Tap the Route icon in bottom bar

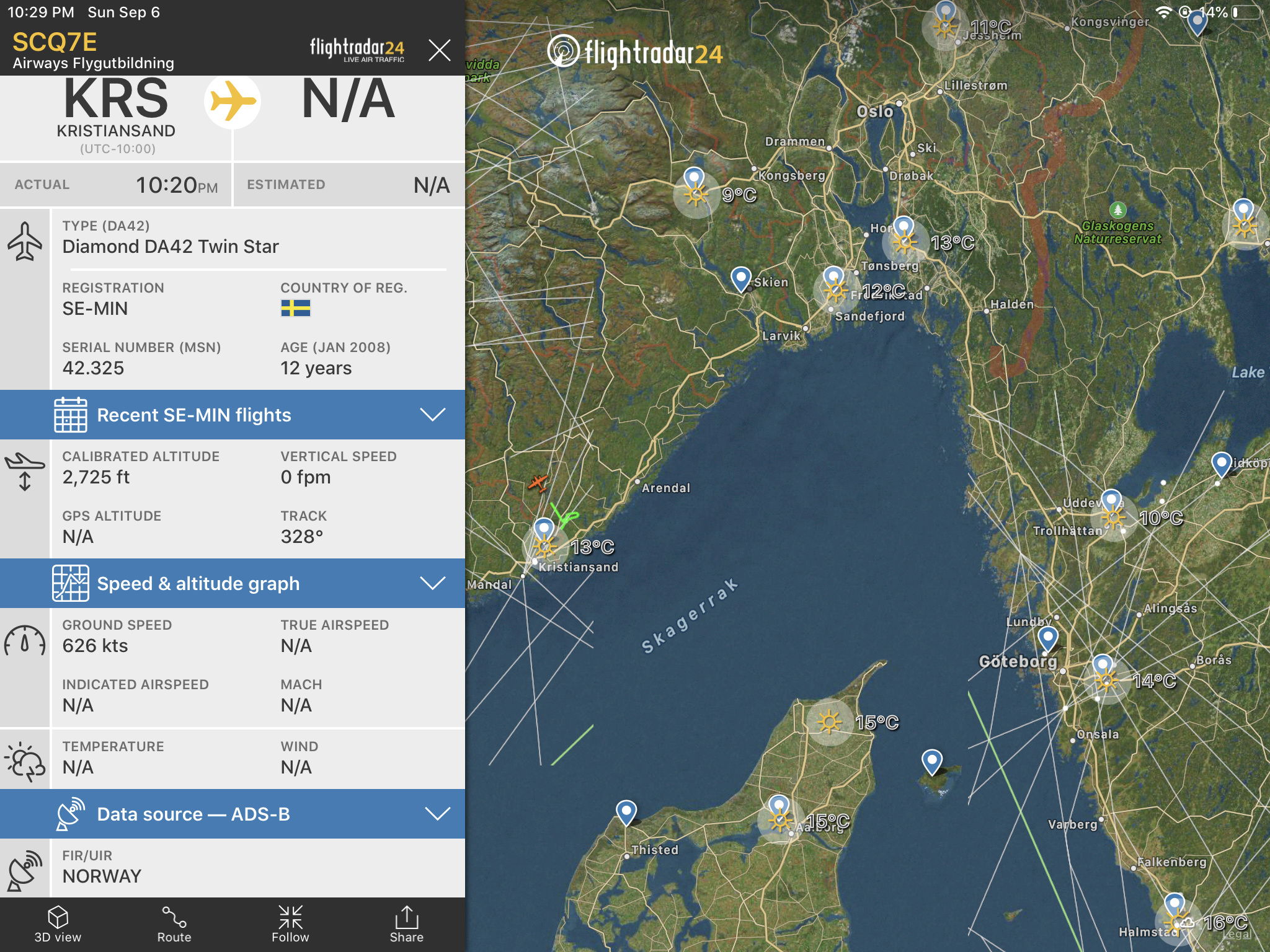(x=174, y=924)
